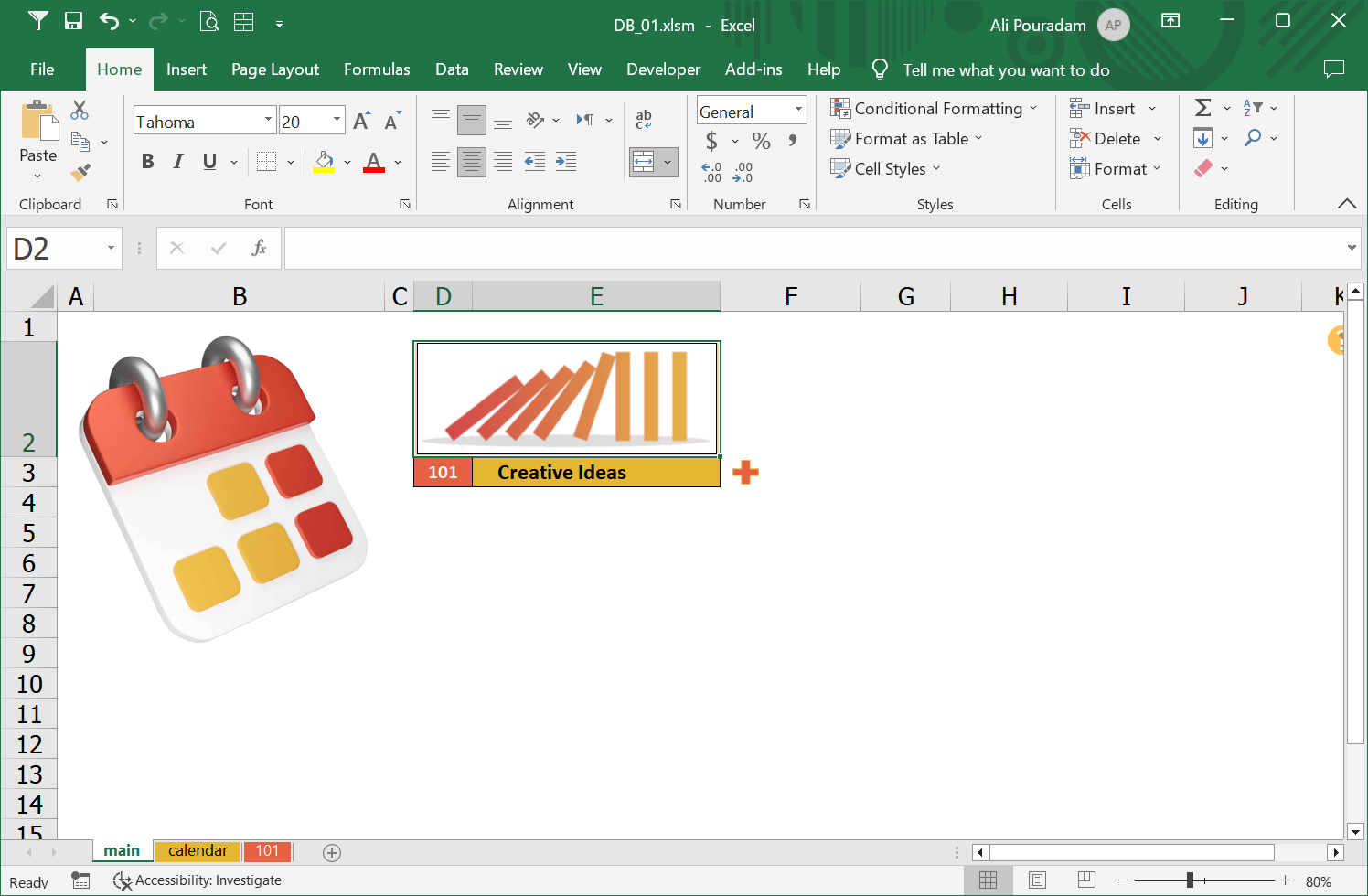Viewport: 1368px width, 896px height.
Task: Open the calendar sheet tab
Action: point(198,851)
